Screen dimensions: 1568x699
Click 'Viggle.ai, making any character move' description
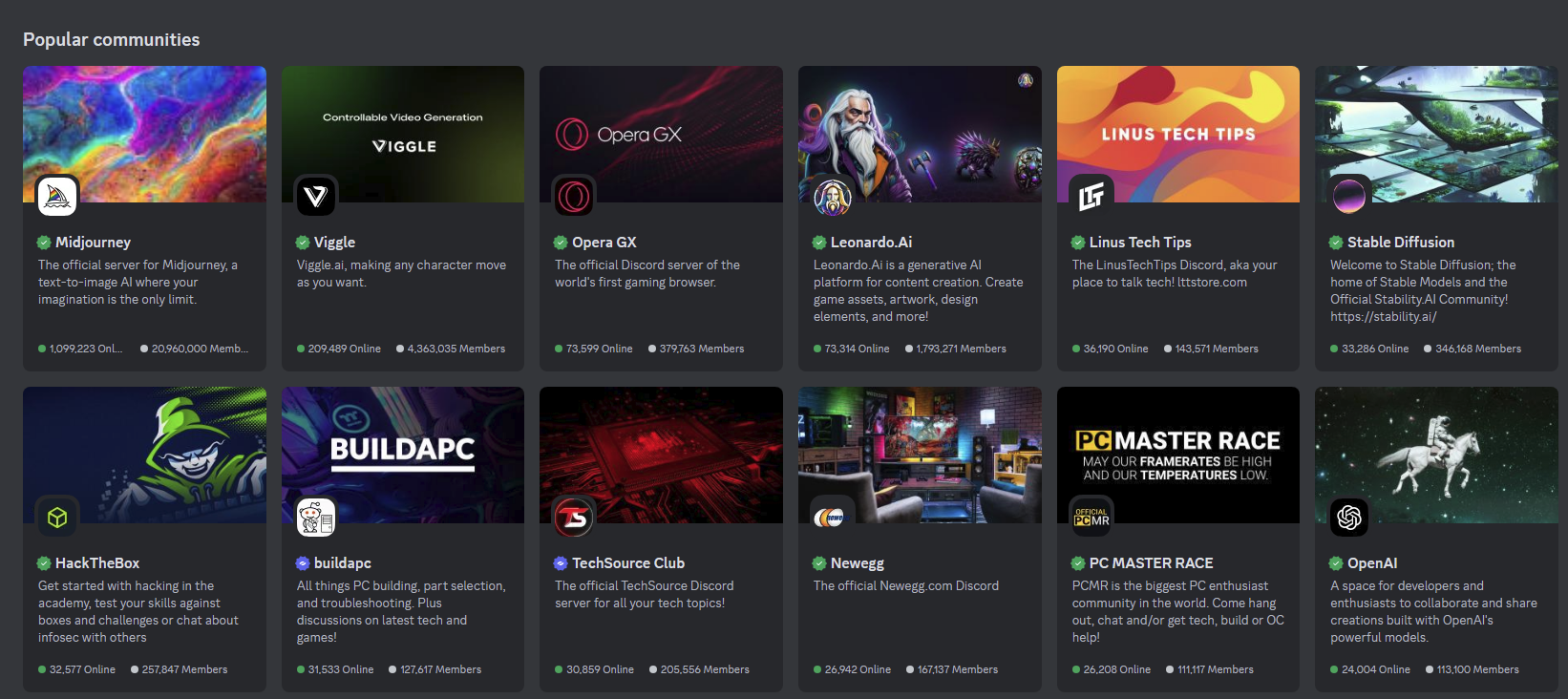click(401, 274)
